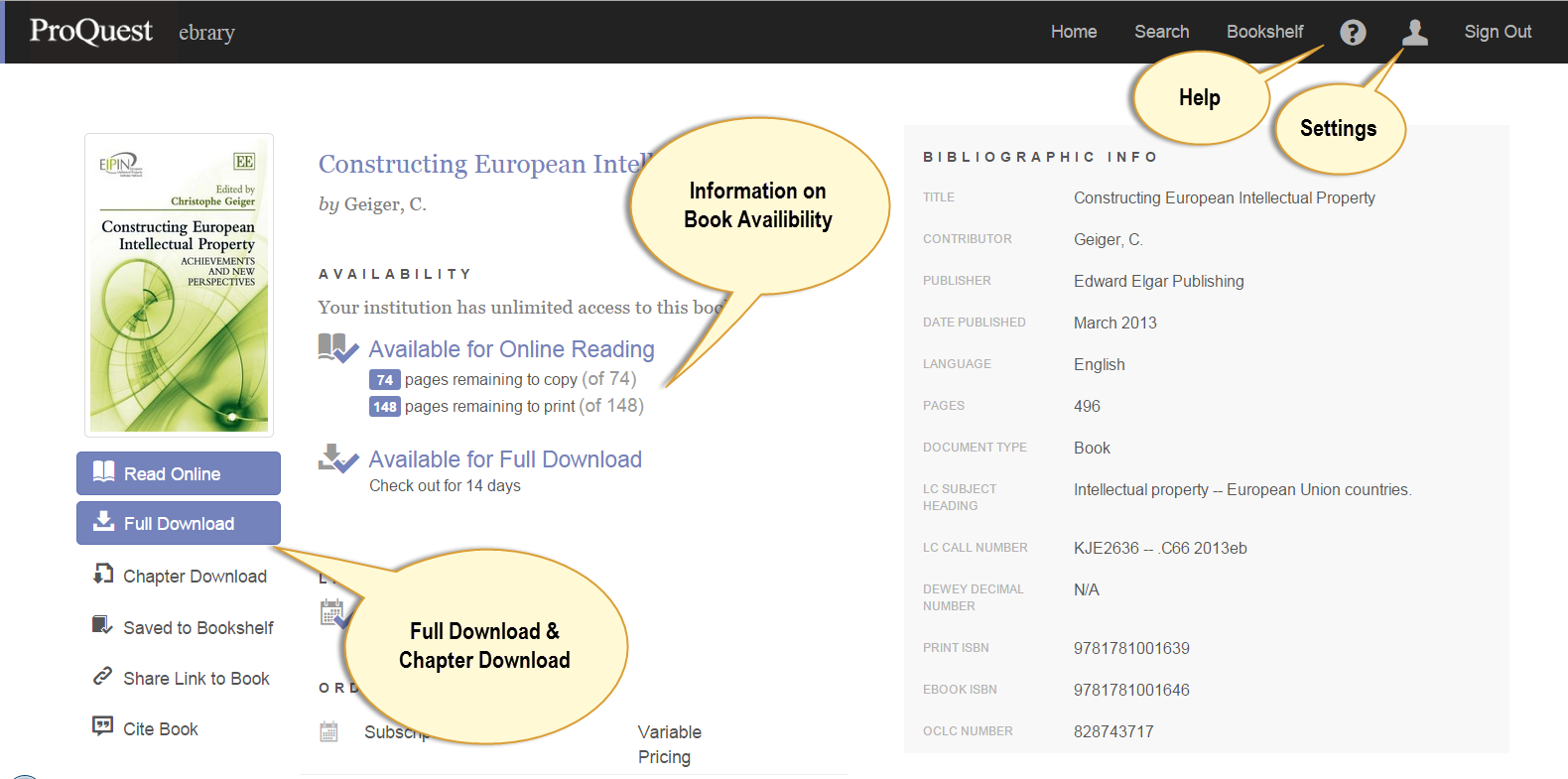Select Cite Book link
Viewport: 1568px width, 779px height.
tap(161, 729)
